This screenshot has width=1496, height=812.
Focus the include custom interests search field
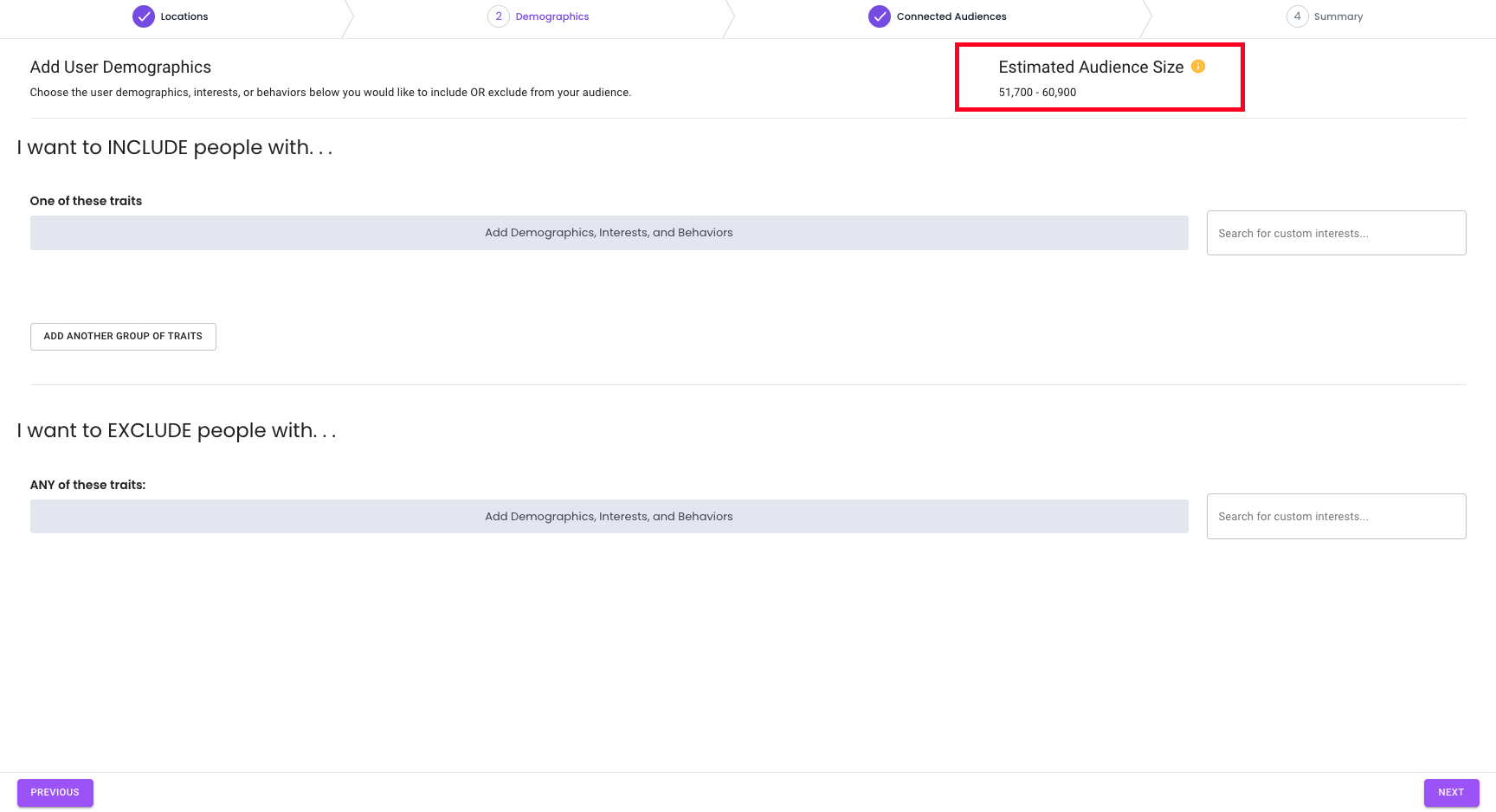(1335, 233)
